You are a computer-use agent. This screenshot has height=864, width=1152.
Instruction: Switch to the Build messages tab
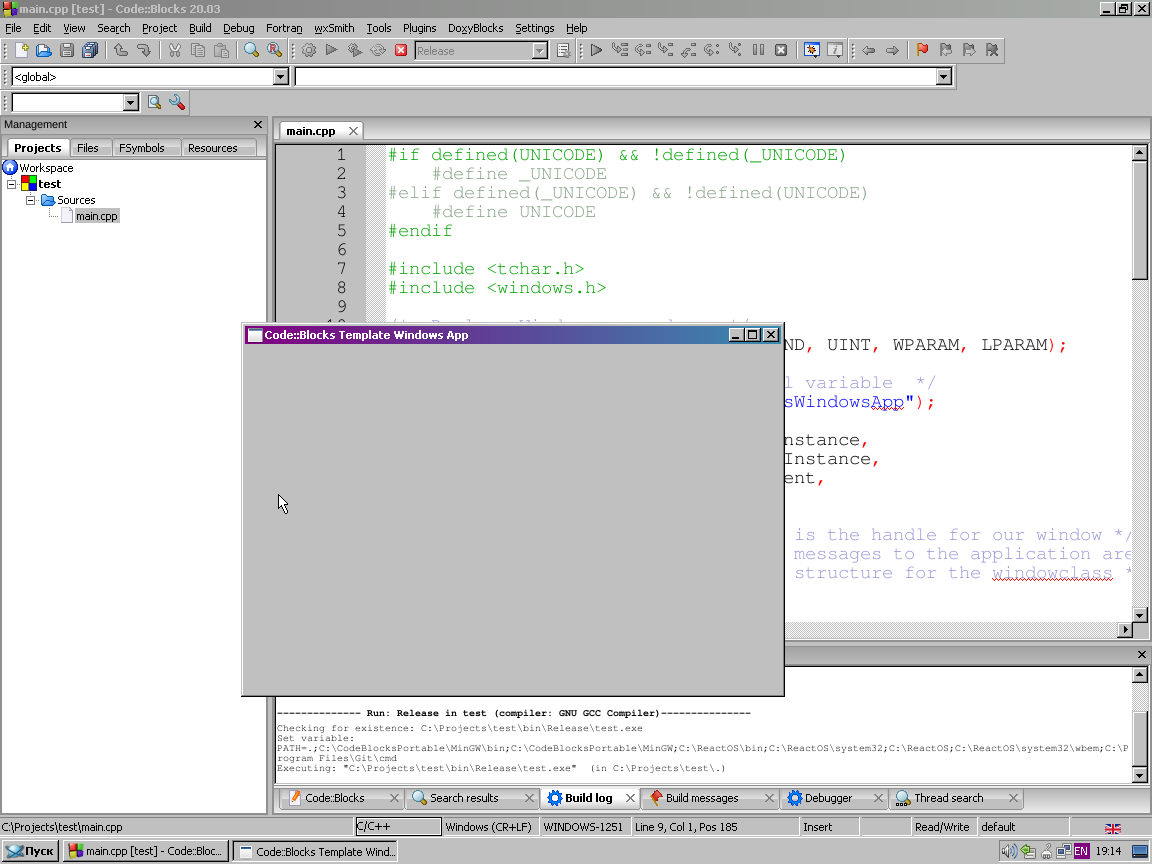[701, 798]
